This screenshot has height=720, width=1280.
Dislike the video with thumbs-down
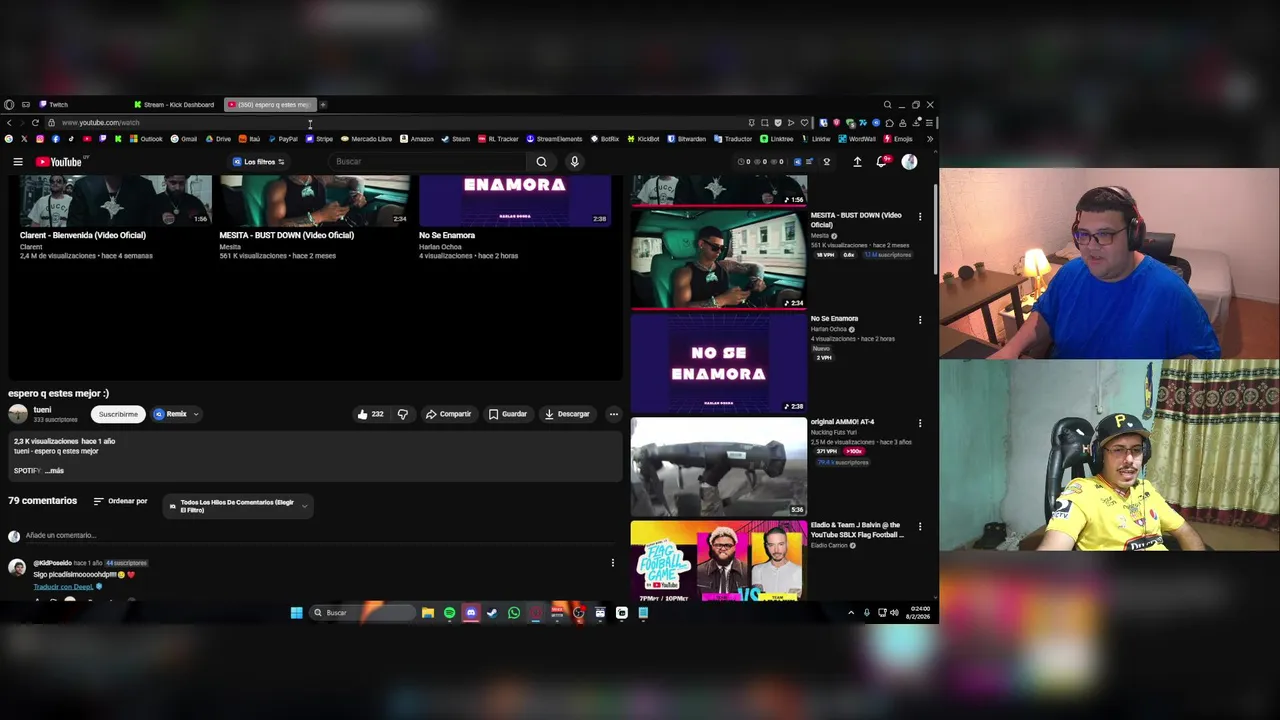pos(402,414)
